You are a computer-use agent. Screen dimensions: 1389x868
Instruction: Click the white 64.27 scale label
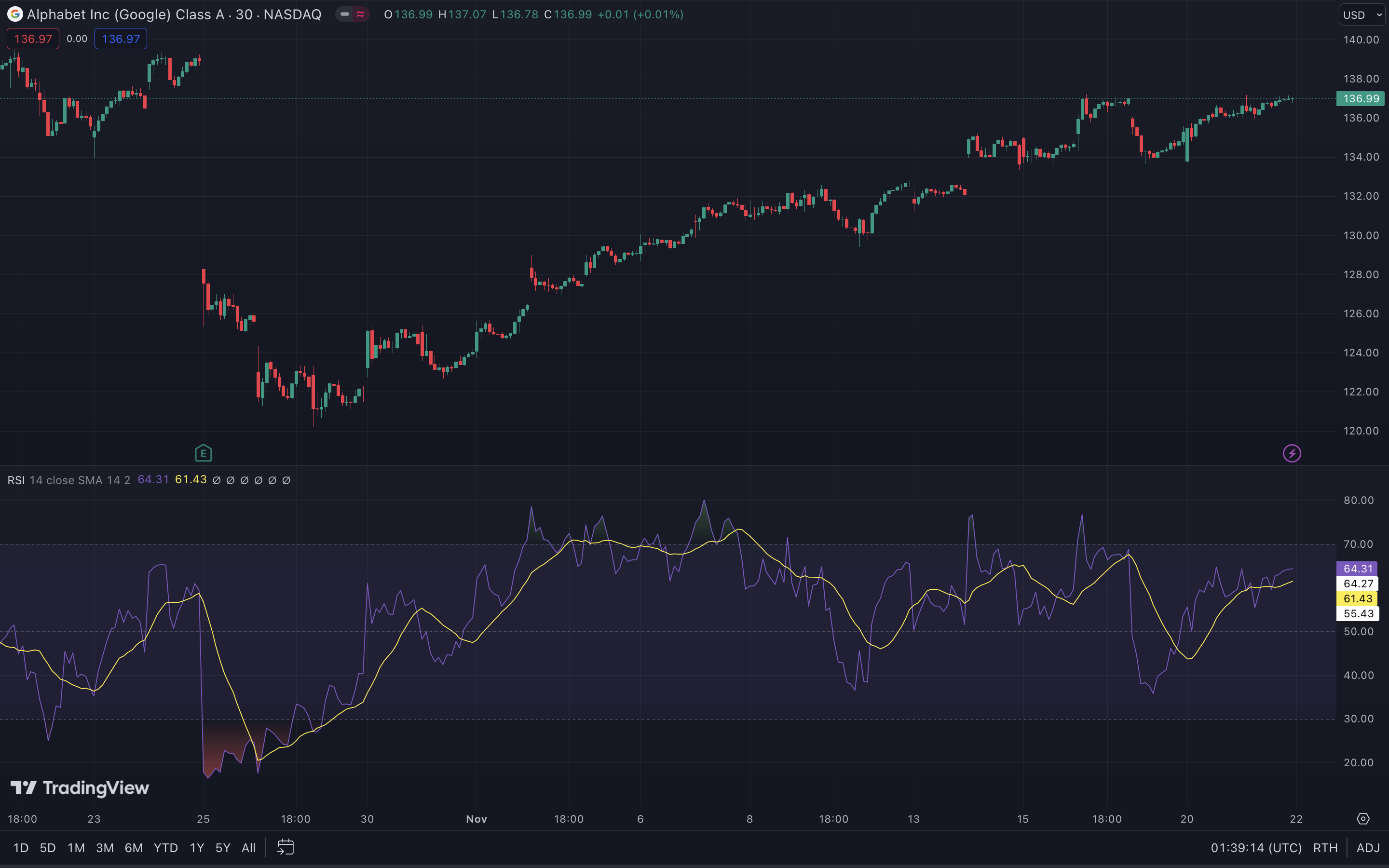[1357, 584]
